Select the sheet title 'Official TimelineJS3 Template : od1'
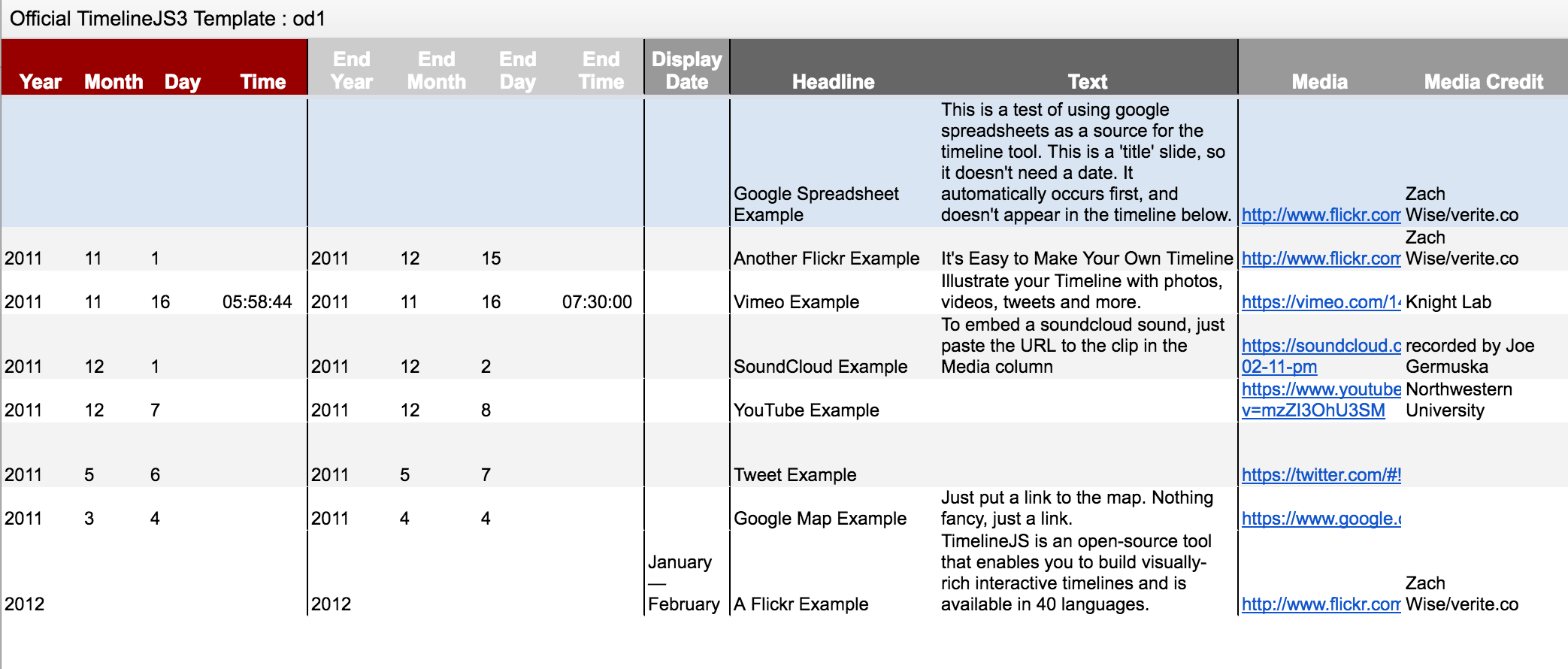 (x=168, y=19)
